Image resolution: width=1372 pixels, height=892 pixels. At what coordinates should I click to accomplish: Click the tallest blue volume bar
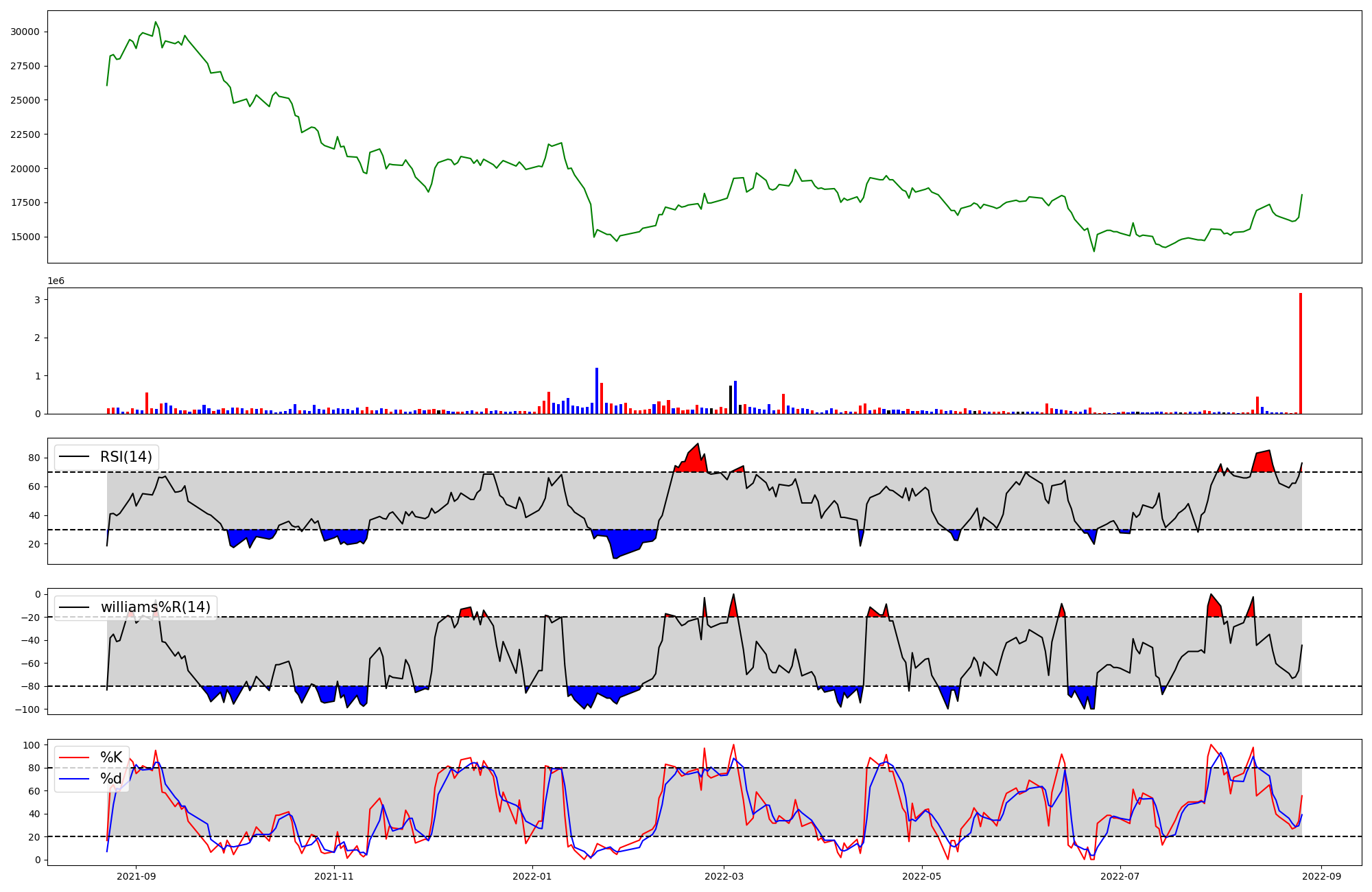[x=597, y=391]
